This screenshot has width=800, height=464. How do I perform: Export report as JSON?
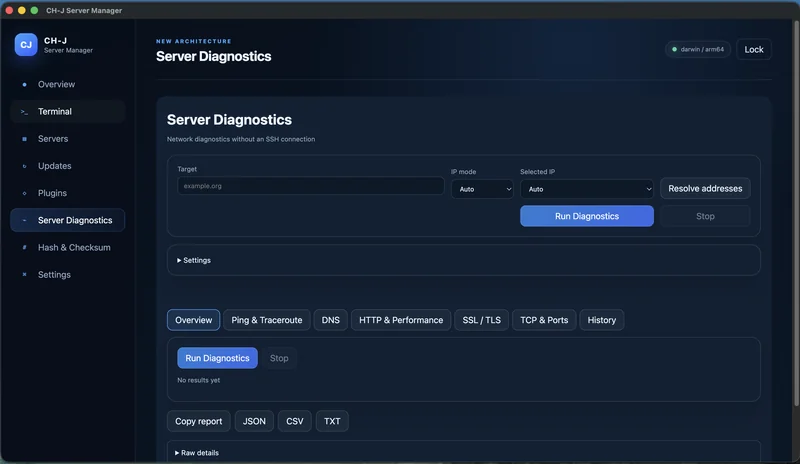(254, 421)
